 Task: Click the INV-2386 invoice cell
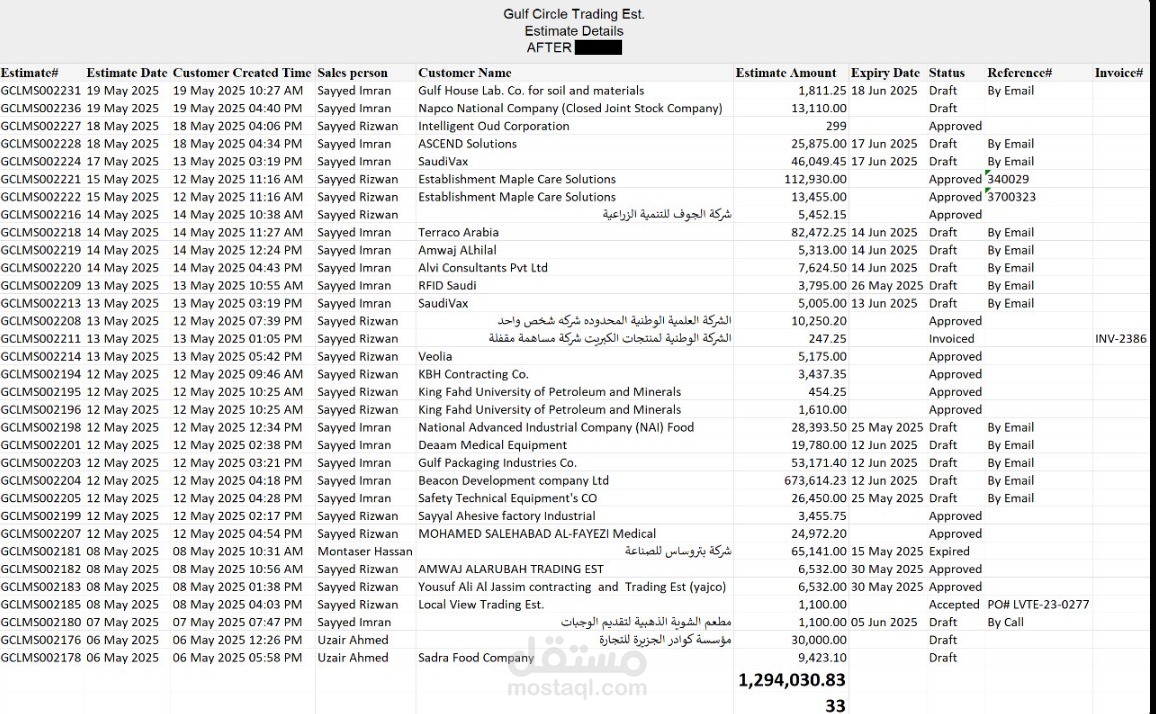[x=1121, y=339]
